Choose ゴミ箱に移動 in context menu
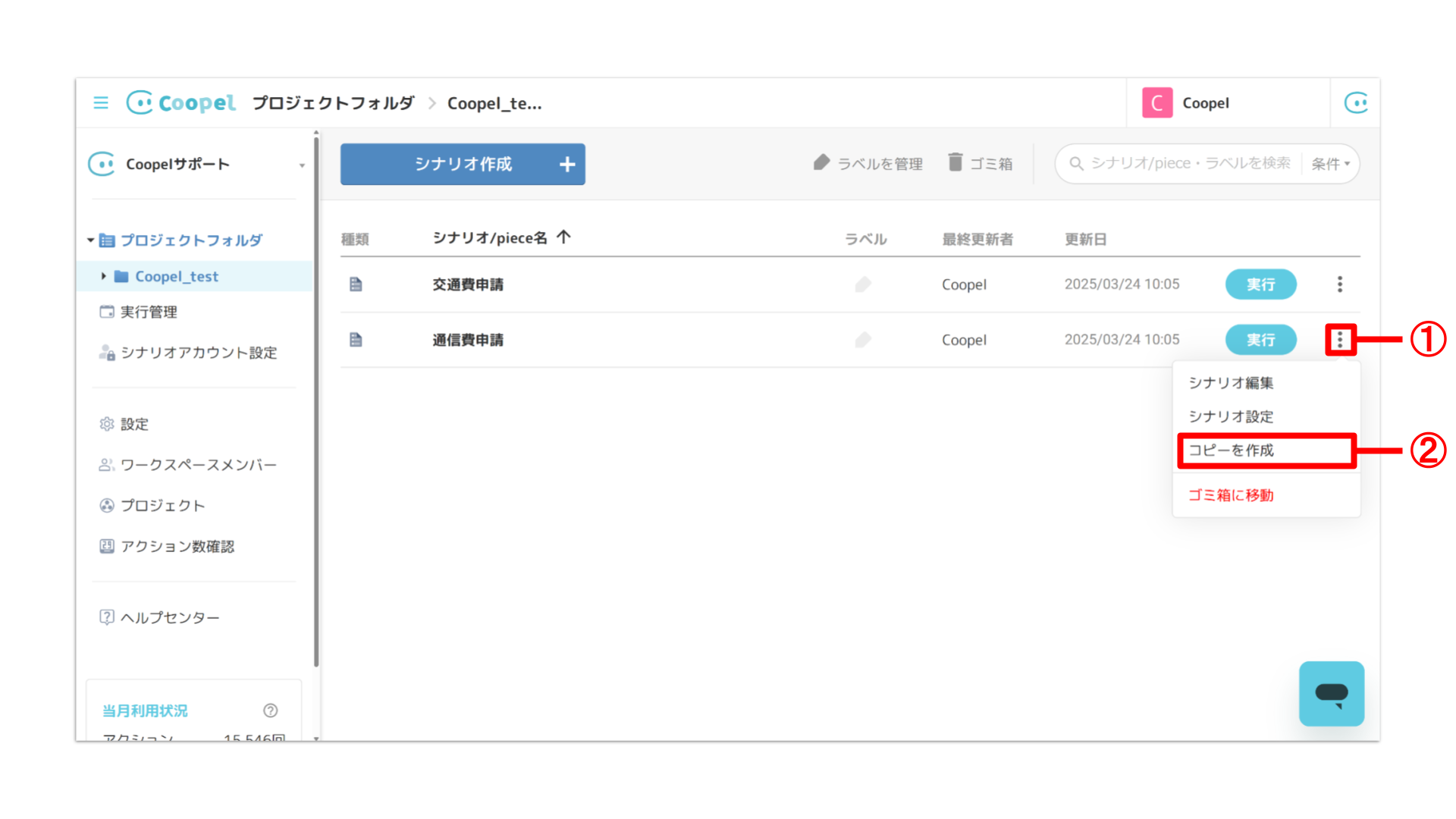This screenshot has height=819, width=1456. [1231, 495]
